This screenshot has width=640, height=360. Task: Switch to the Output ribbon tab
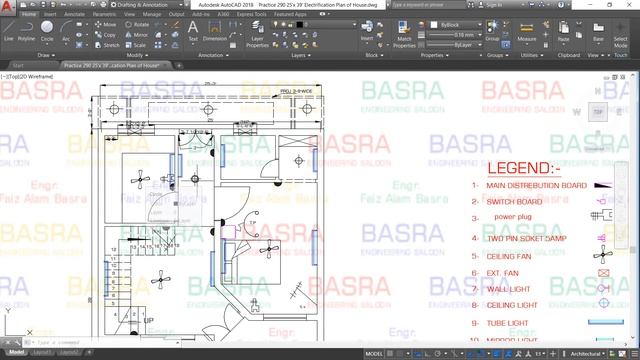pyautogui.click(x=176, y=14)
